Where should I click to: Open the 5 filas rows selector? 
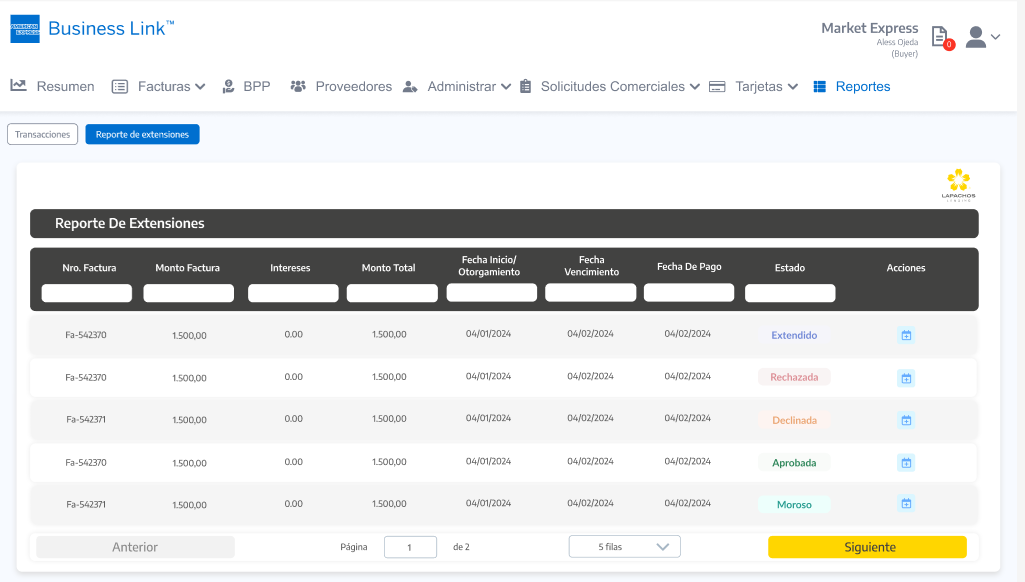coord(624,547)
